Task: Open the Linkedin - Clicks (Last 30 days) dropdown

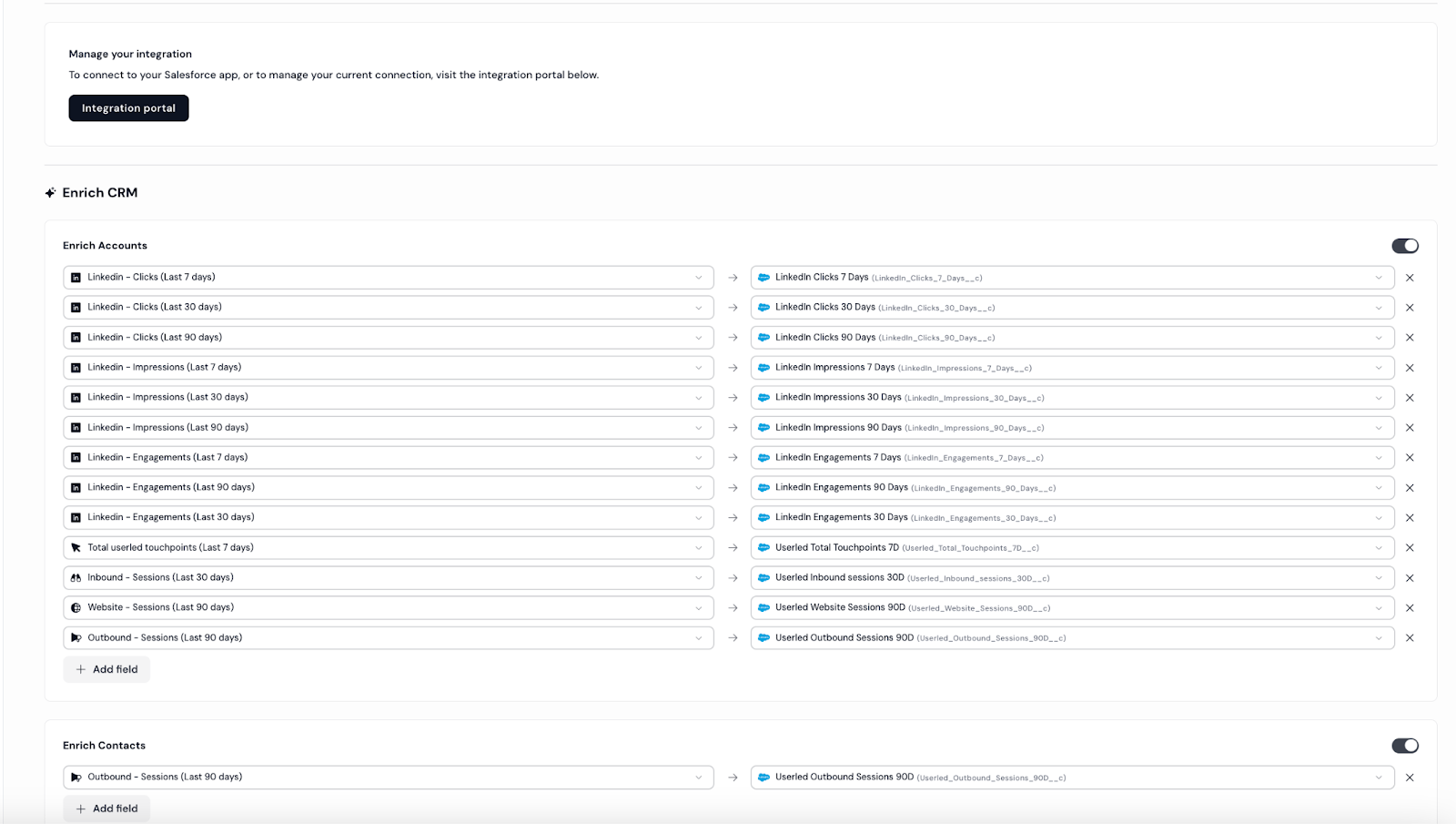Action: coord(389,308)
